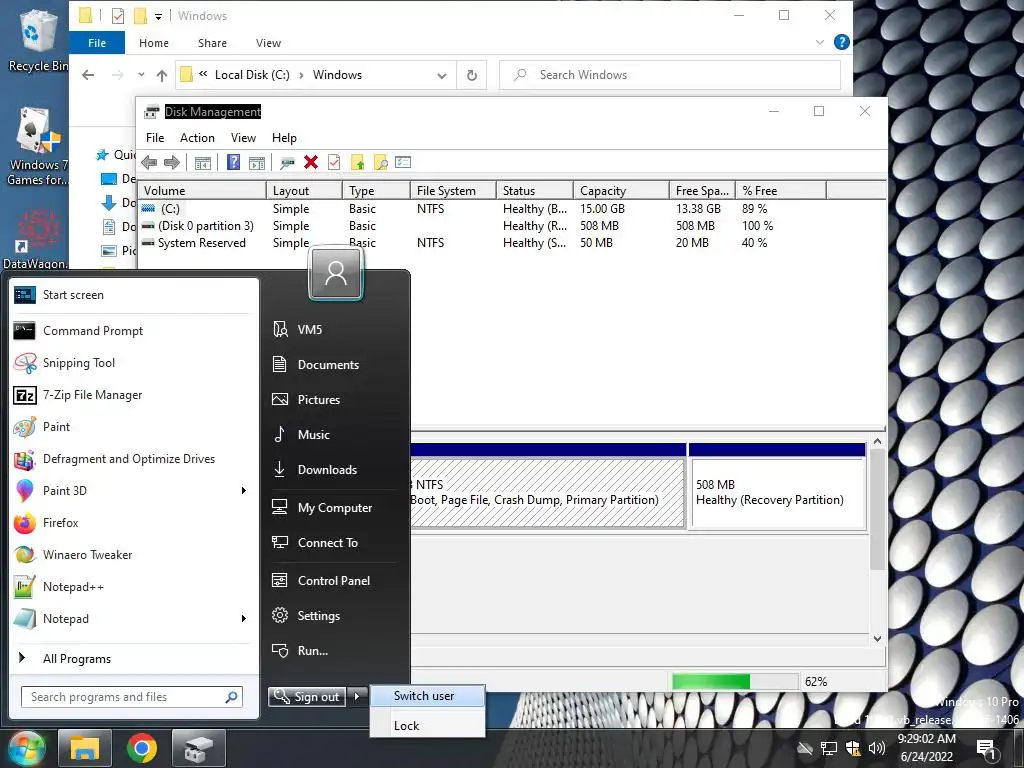Viewport: 1024px width, 768px height.
Task: Select the System Reserved volume row
Action: pyautogui.click(x=481, y=243)
